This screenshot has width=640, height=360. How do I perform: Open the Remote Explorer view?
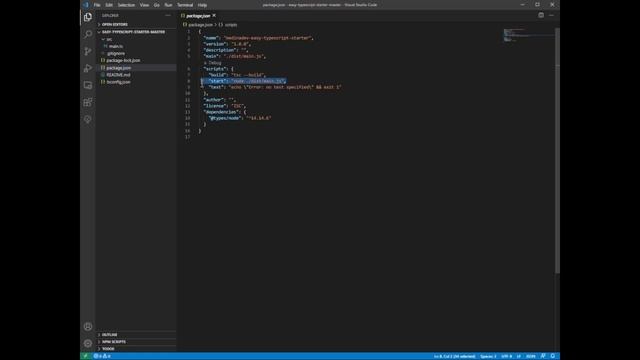click(x=88, y=85)
